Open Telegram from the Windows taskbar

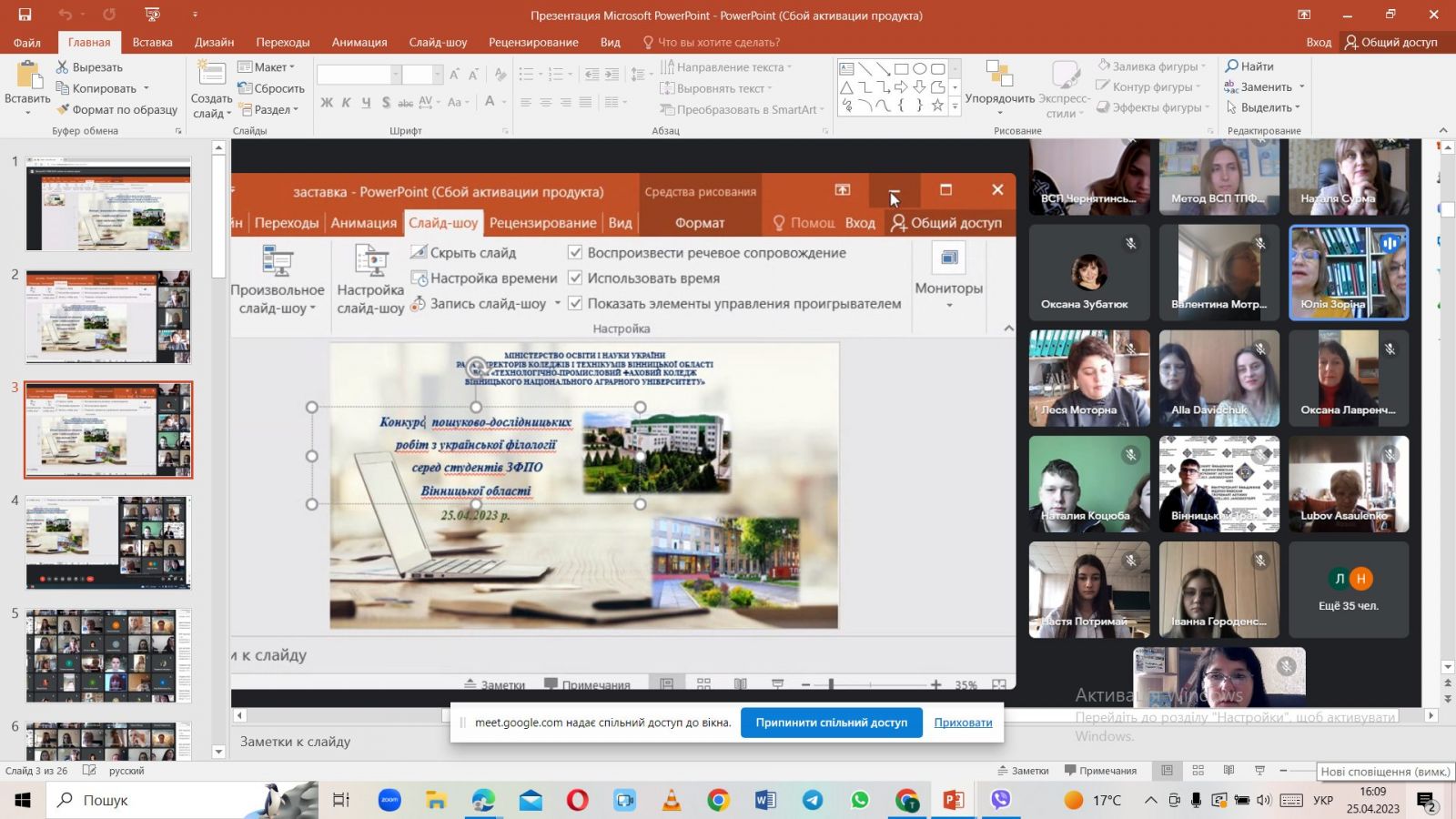click(813, 800)
